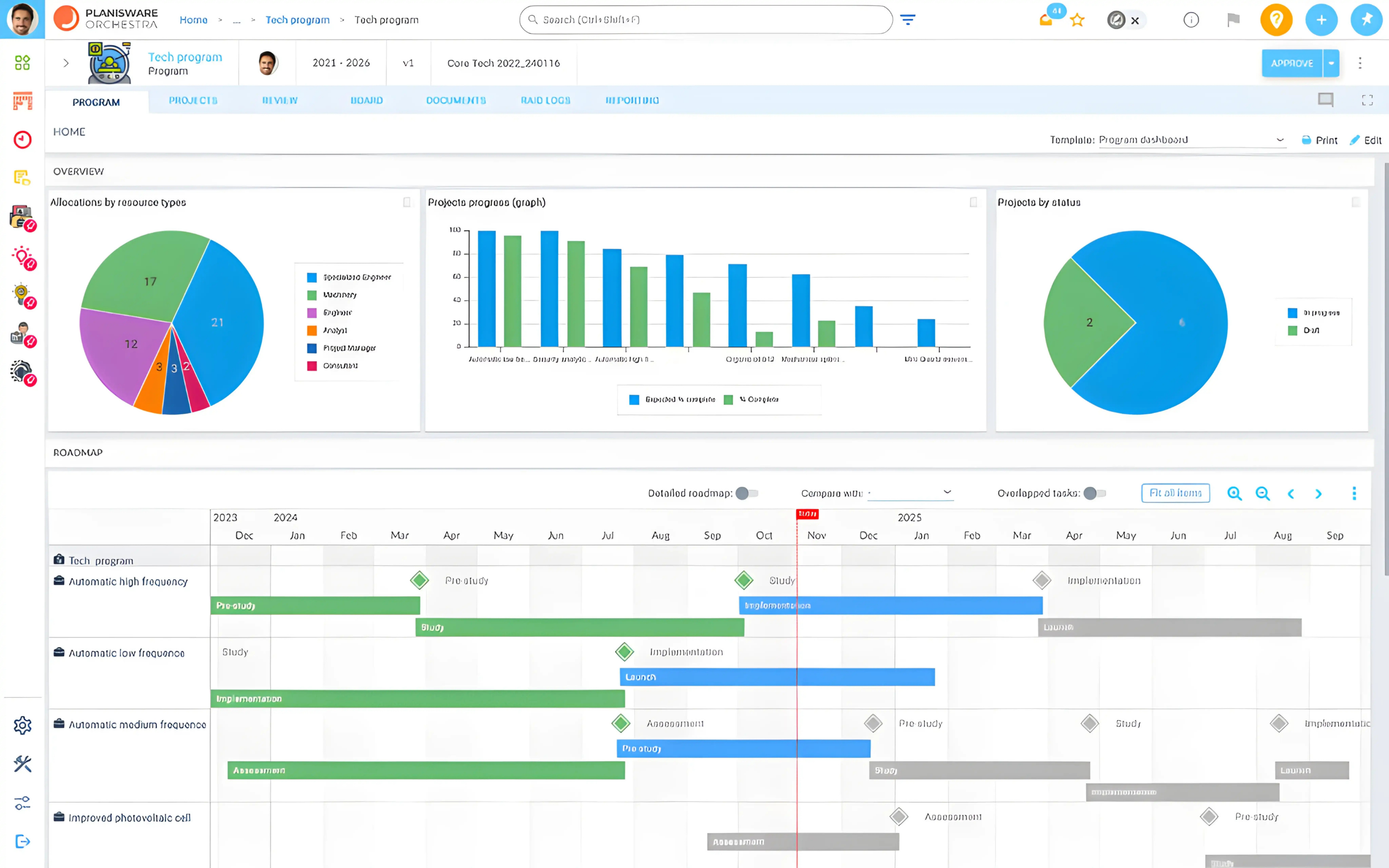Click the Home breadcrumb link
Viewport: 1389px width, 868px height.
[193, 20]
